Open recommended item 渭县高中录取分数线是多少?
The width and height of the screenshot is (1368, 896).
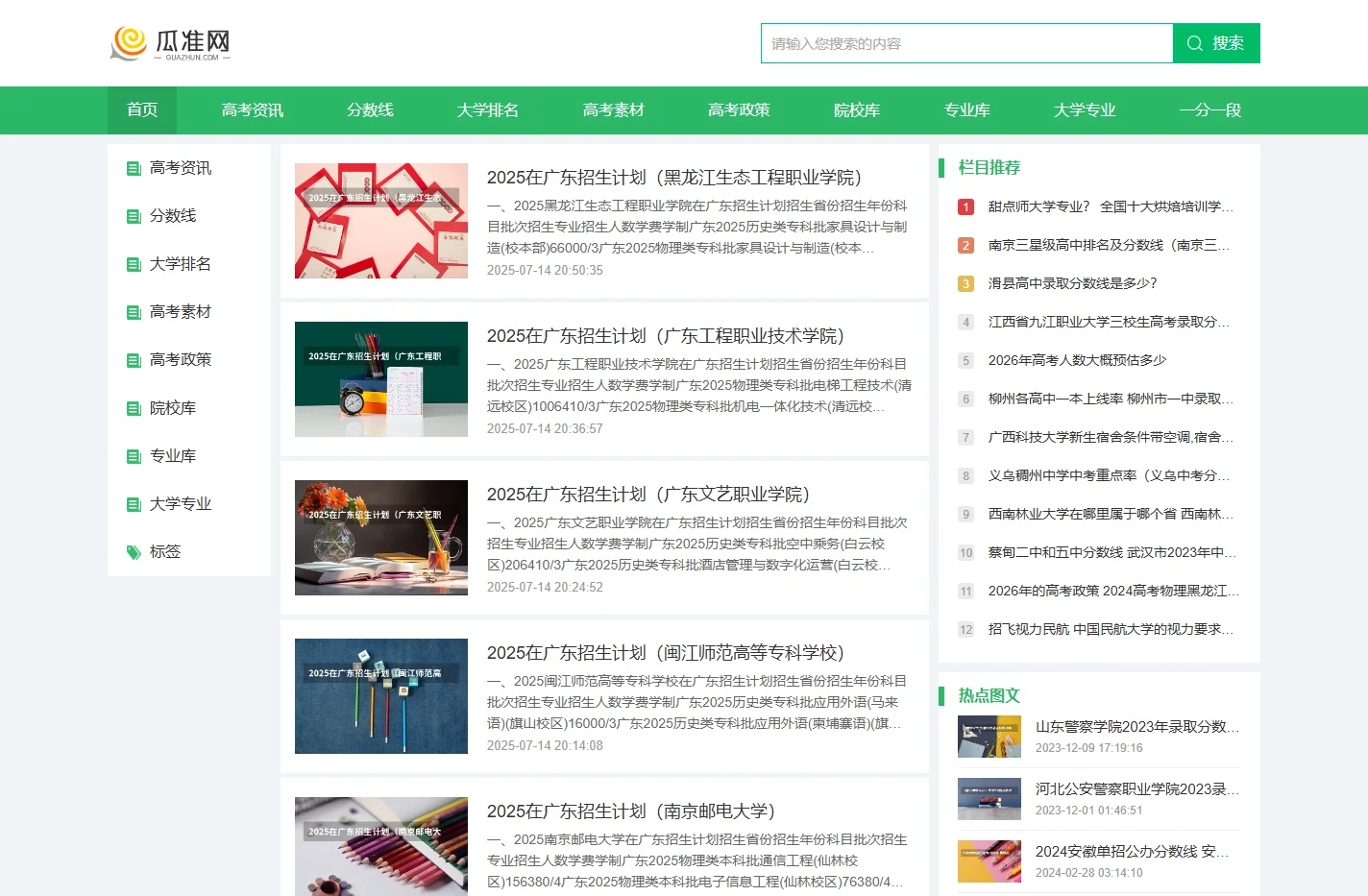click(x=1073, y=283)
